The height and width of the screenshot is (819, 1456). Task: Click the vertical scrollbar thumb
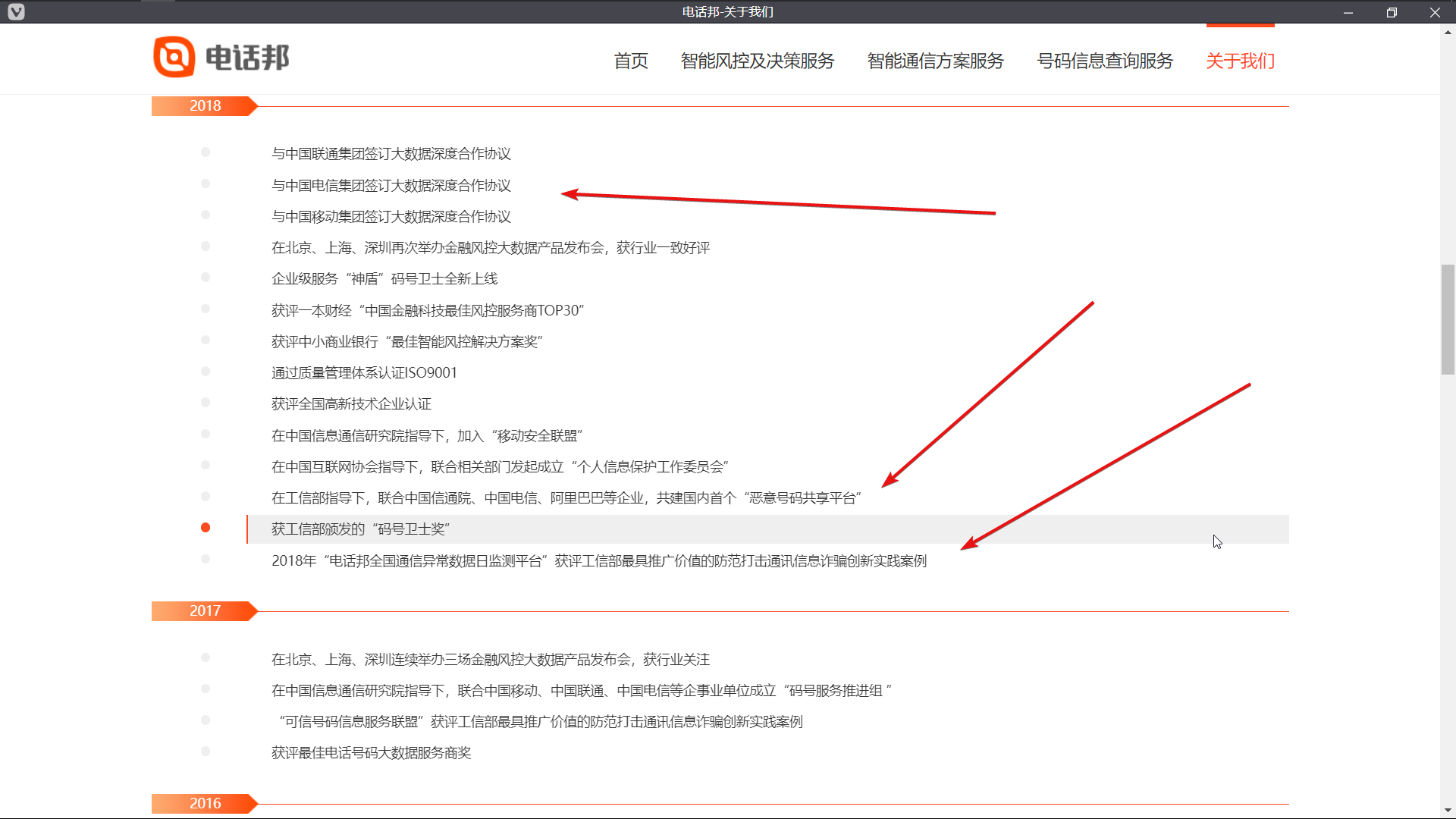point(1448,318)
